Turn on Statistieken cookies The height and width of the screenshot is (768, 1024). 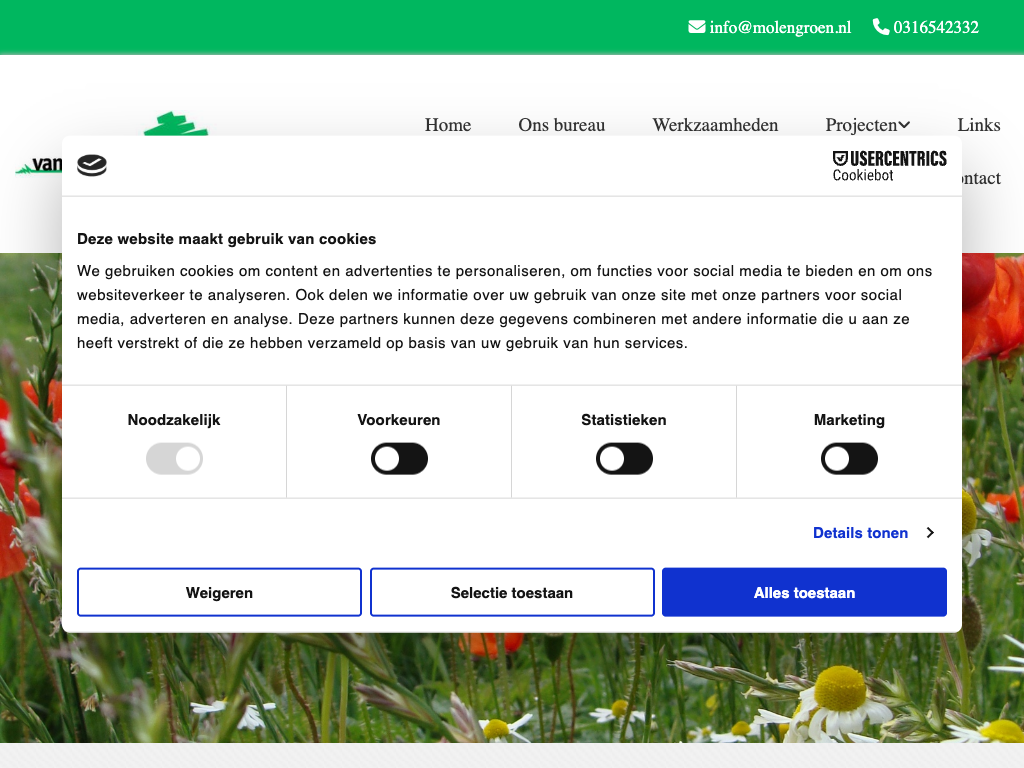[x=624, y=460]
